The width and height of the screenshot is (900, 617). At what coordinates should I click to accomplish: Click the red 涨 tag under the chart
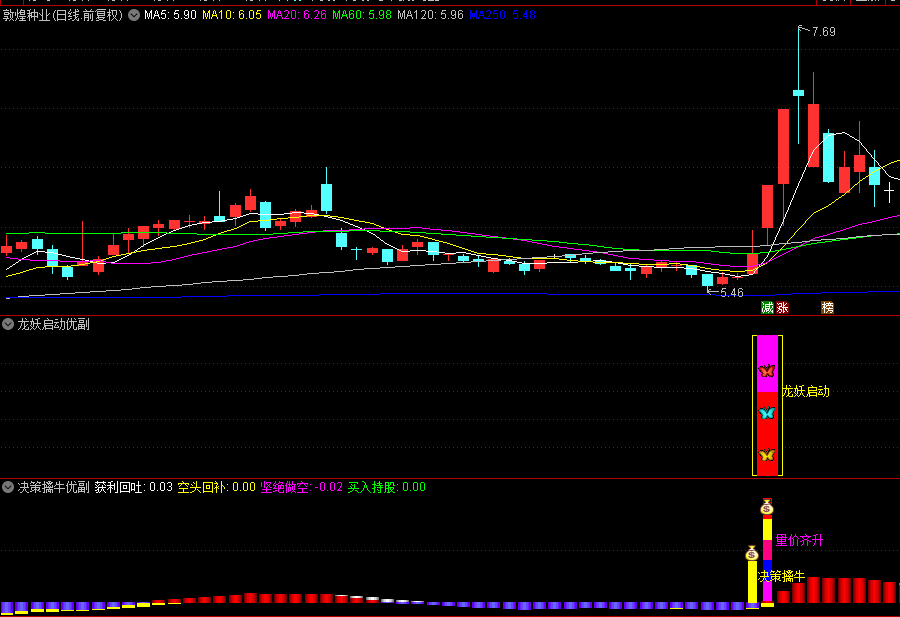[782, 308]
